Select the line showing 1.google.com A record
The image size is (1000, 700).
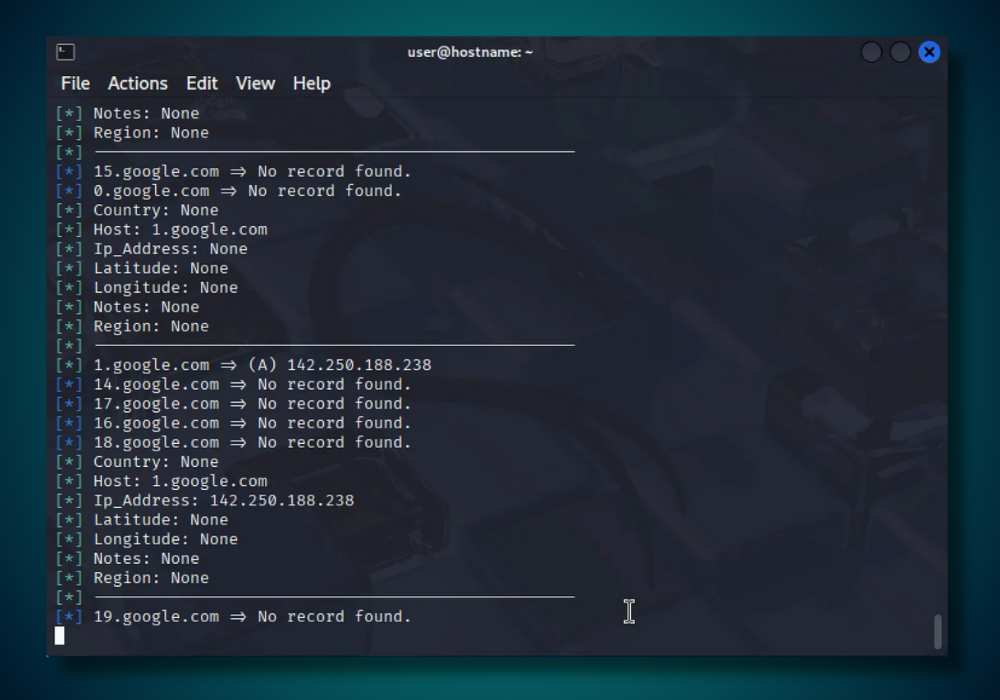point(247,364)
